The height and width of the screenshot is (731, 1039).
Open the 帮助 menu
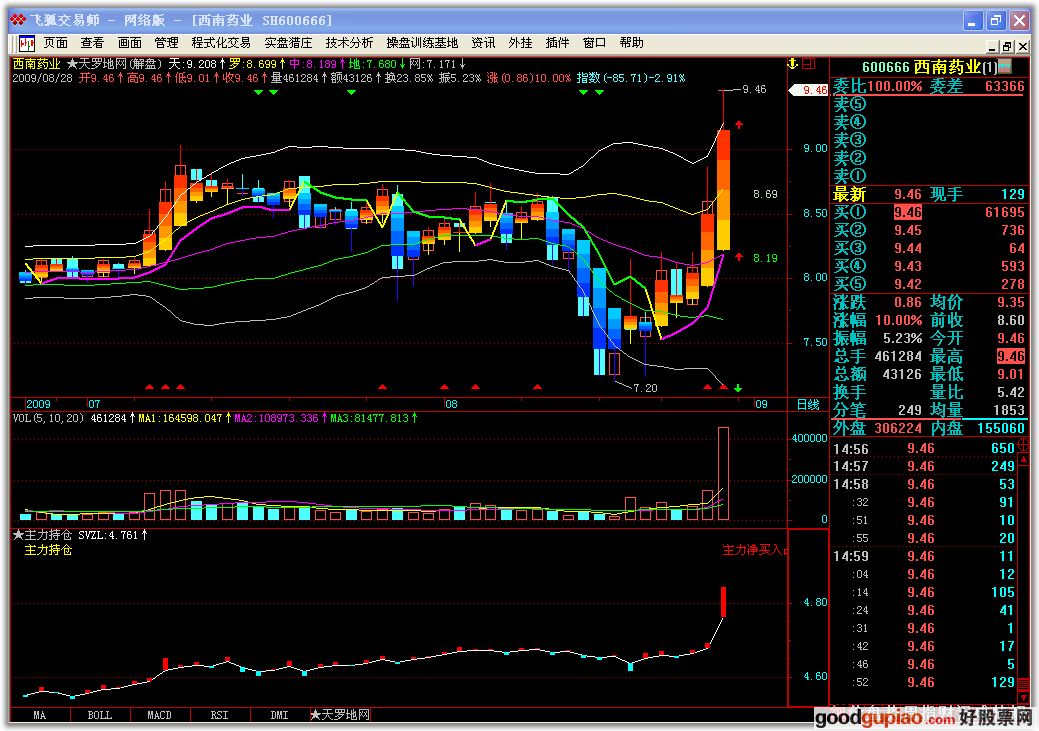click(x=631, y=43)
